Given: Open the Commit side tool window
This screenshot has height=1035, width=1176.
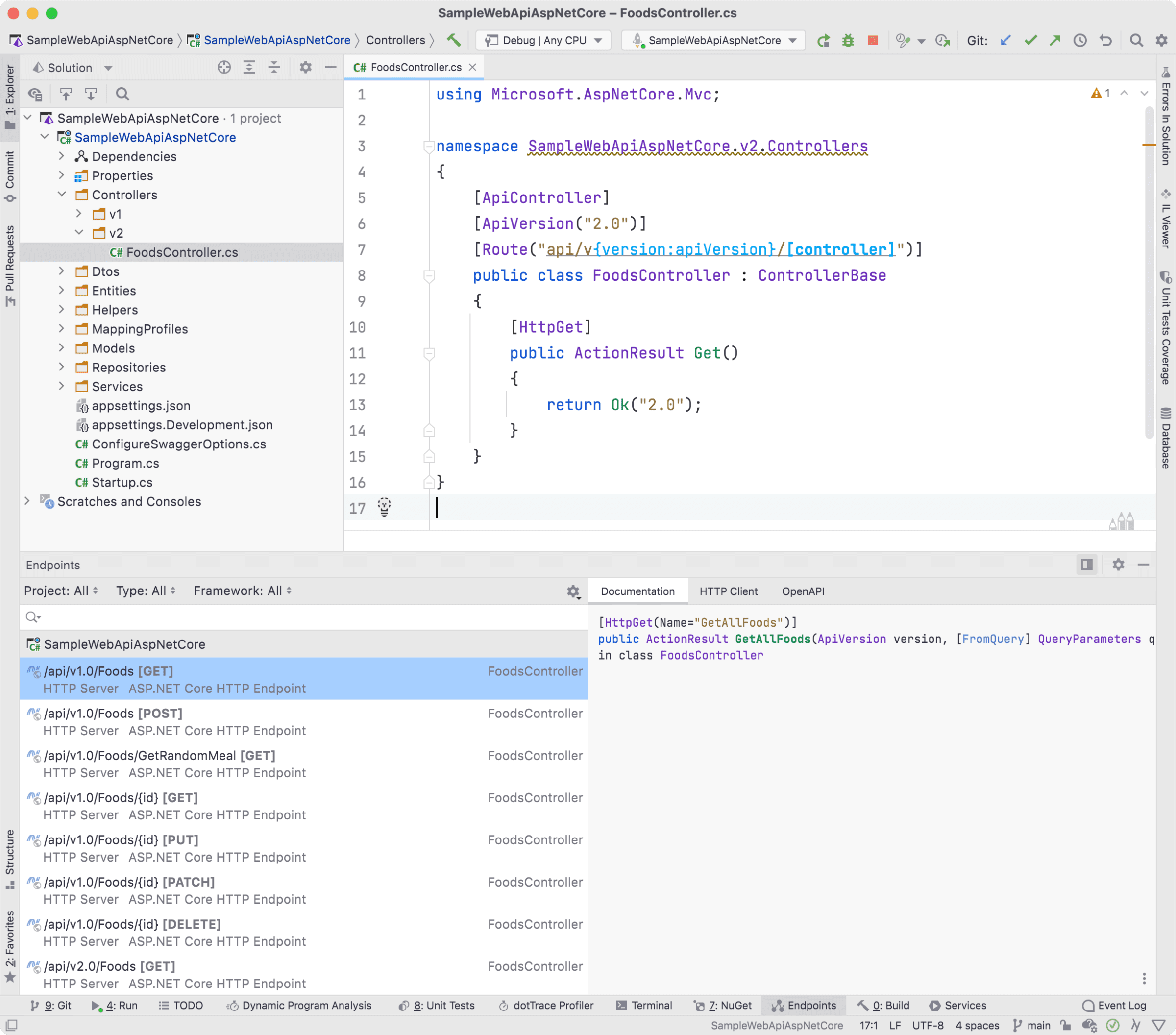Looking at the screenshot, I should point(10,177).
